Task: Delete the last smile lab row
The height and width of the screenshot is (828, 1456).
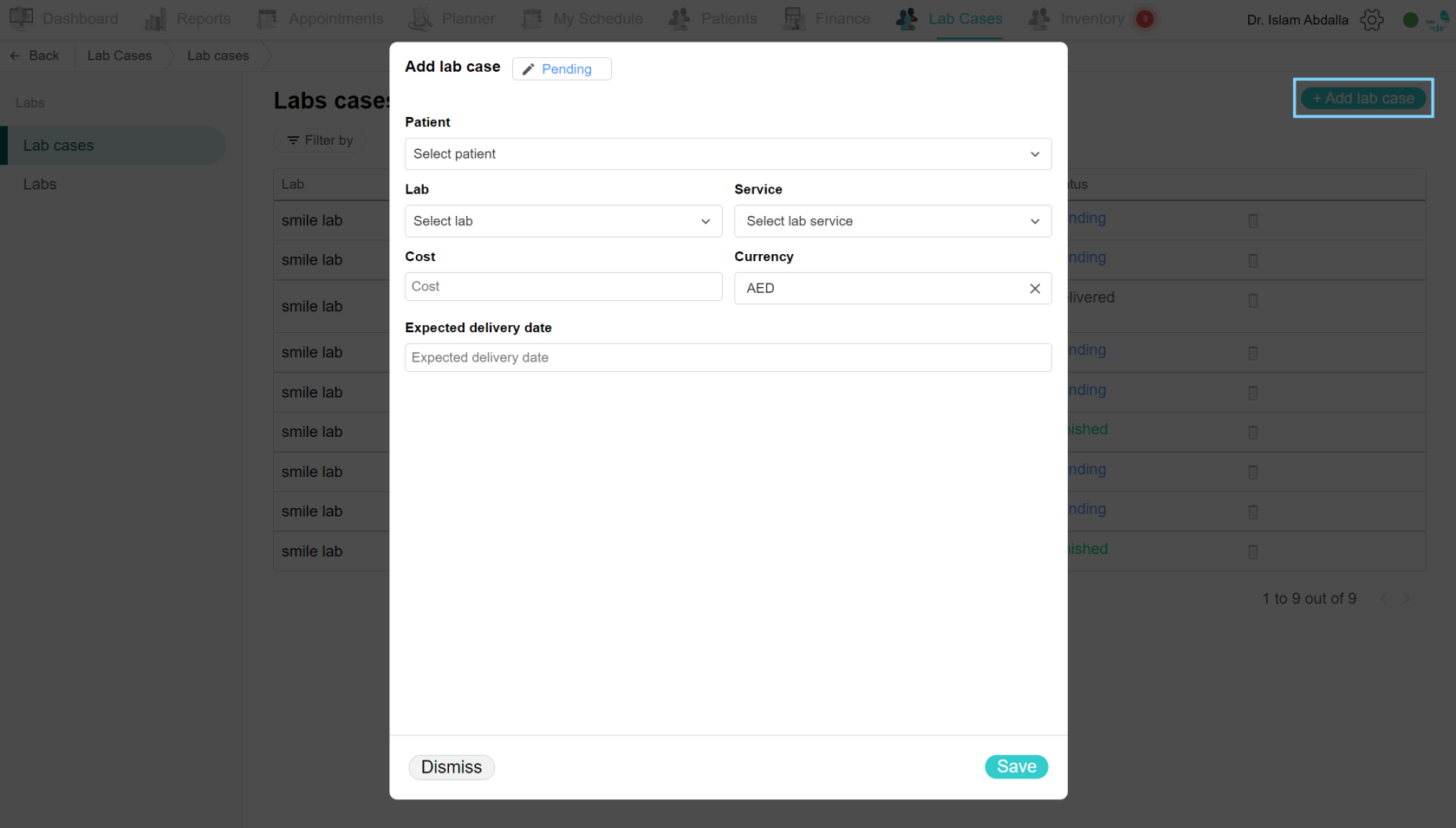Action: coord(1252,551)
